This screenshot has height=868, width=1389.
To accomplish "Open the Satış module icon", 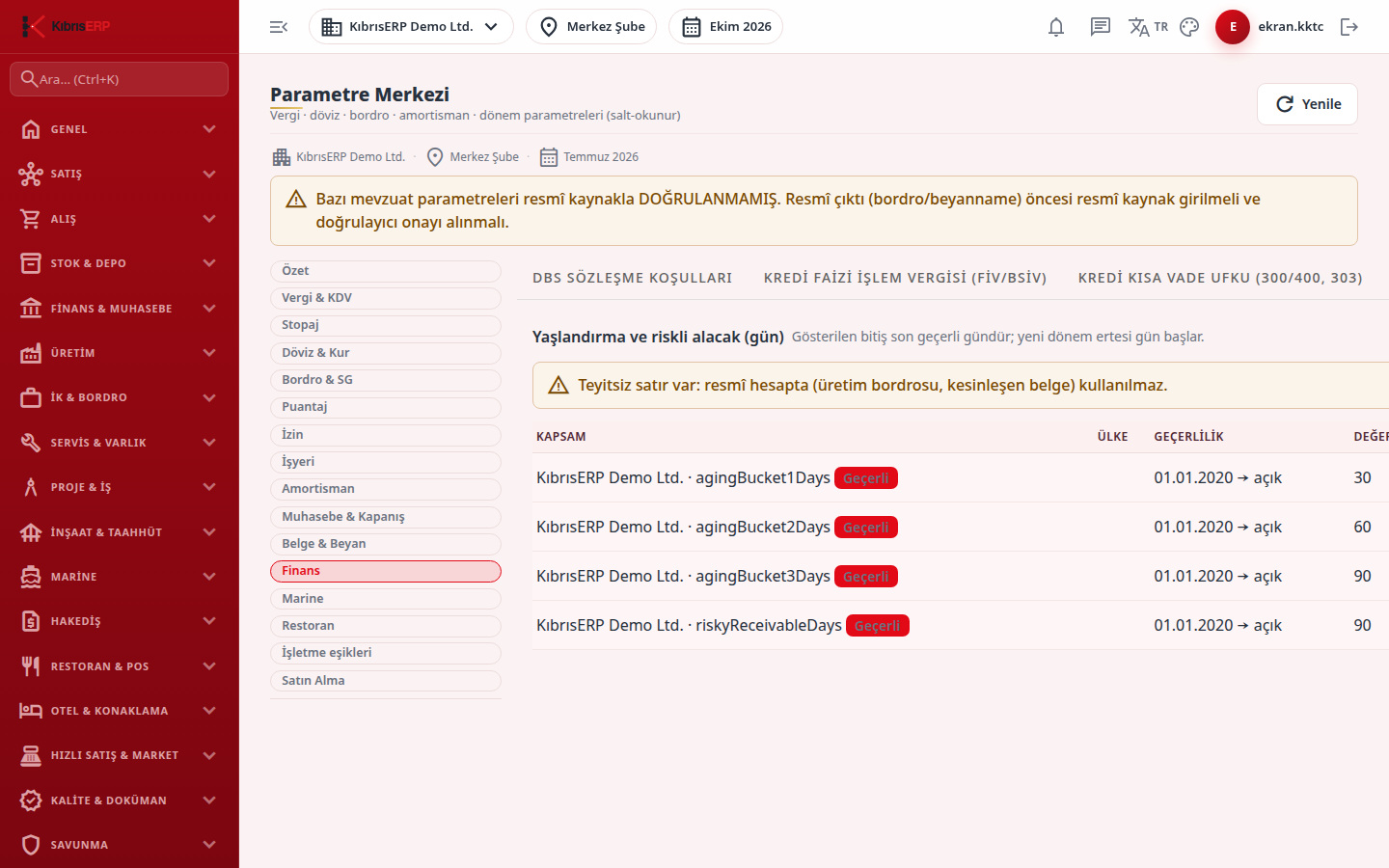I will [x=31, y=174].
